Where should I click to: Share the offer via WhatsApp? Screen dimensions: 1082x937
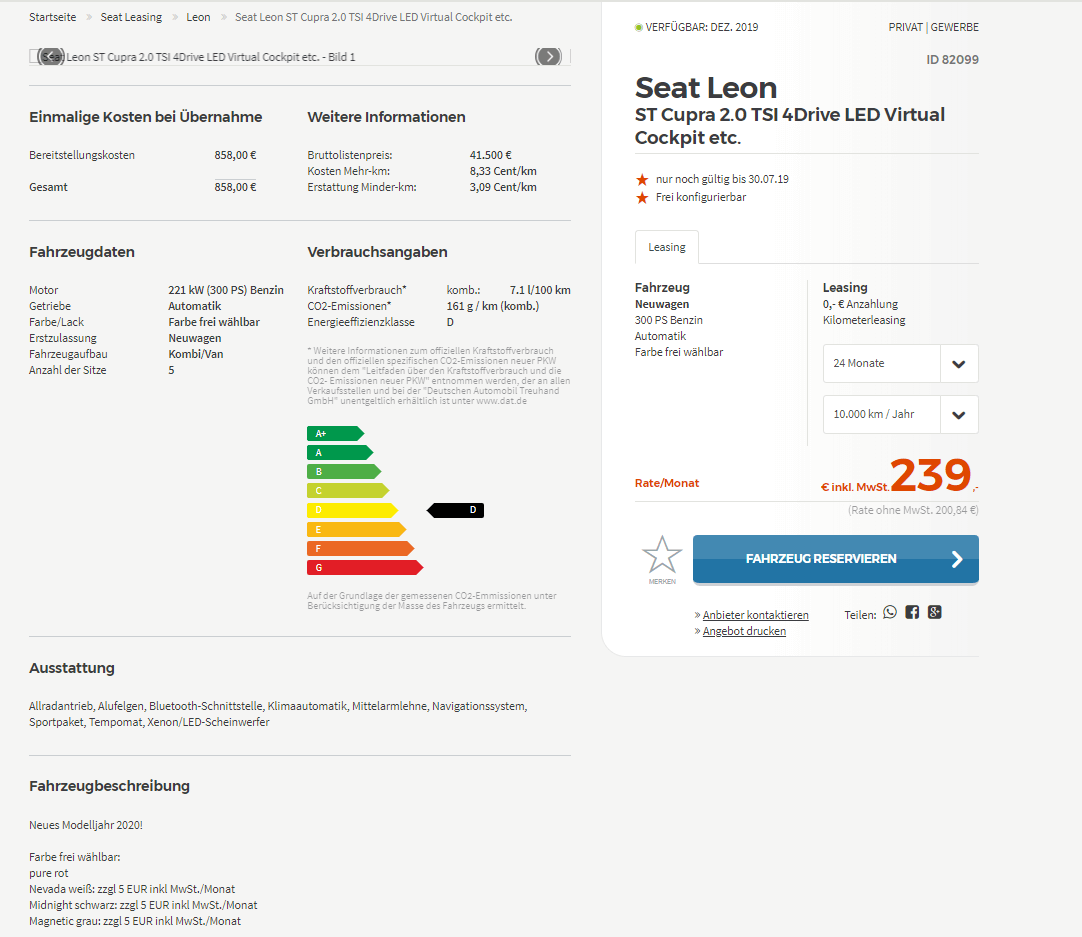(x=890, y=613)
